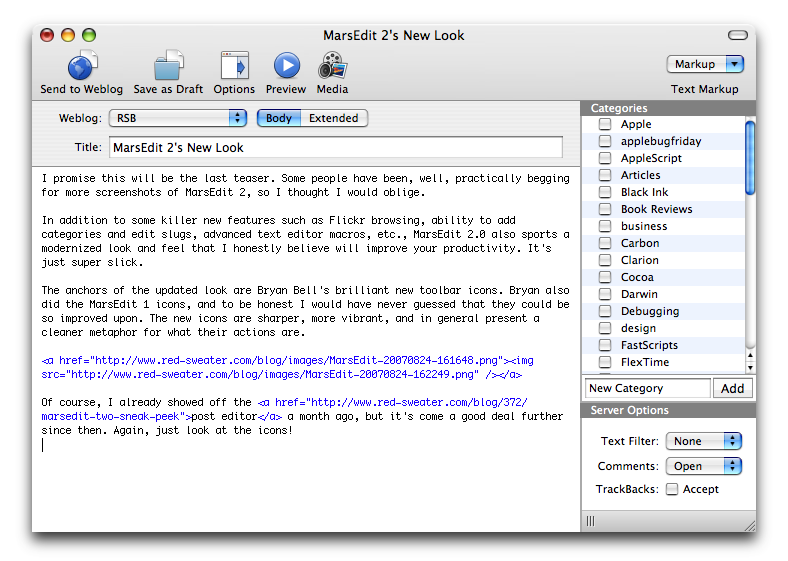788x561 pixels.
Task: Click the resize grip at window corner
Action: (x=749, y=524)
